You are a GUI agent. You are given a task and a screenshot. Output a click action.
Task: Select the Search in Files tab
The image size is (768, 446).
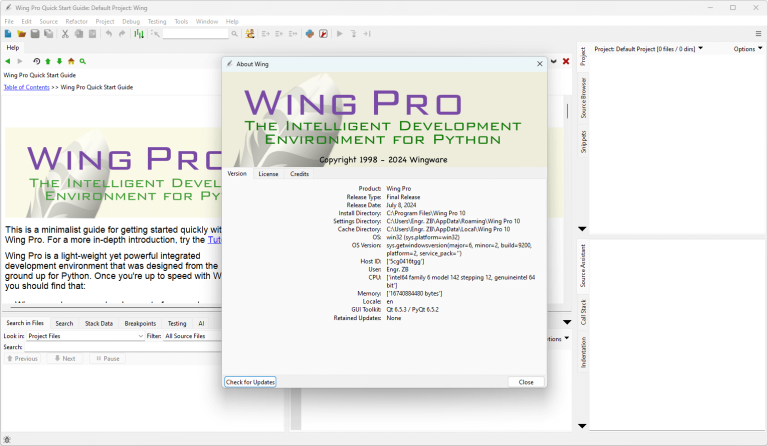tap(25, 323)
